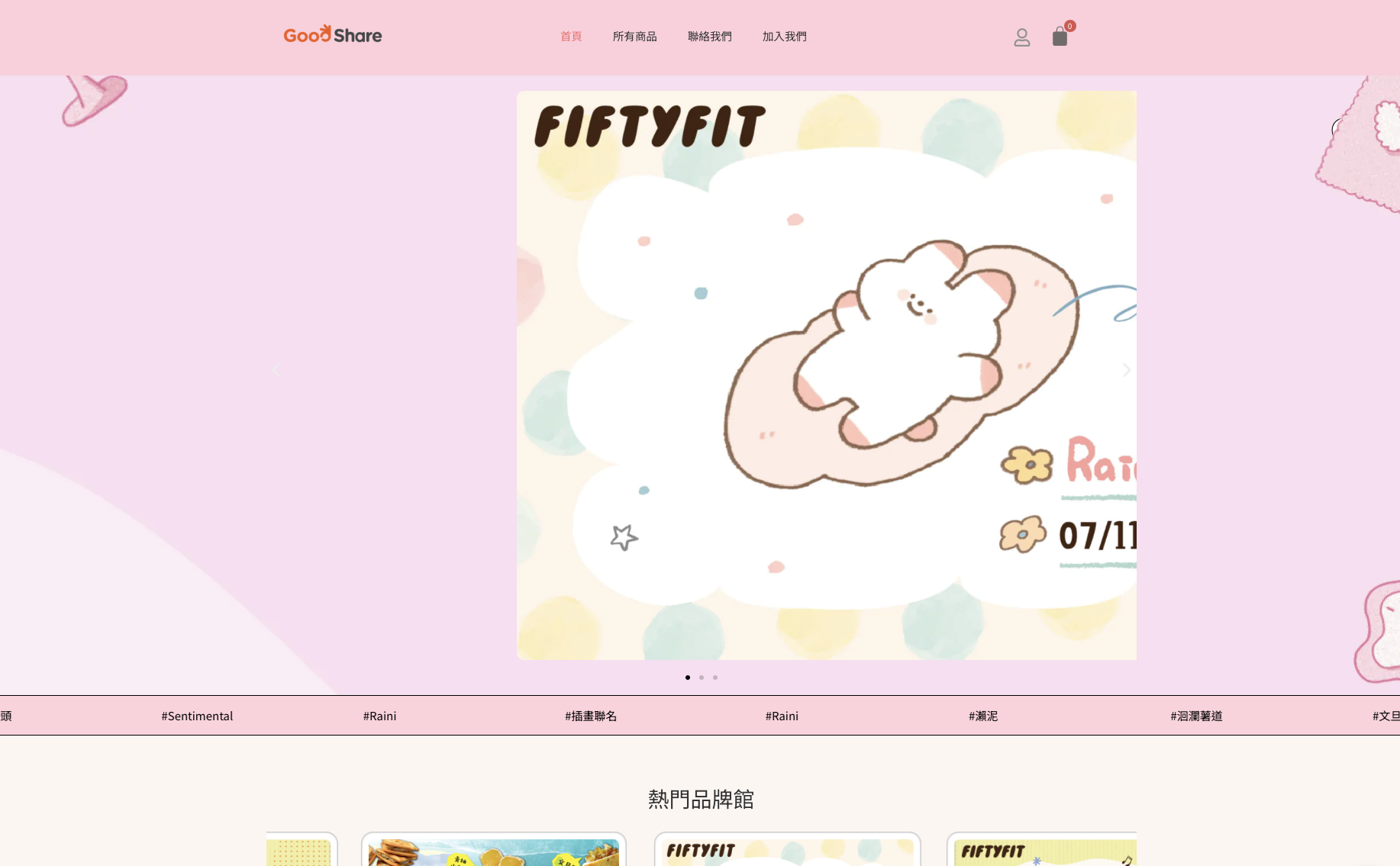The width and height of the screenshot is (1400, 866).
Task: Open the pancake snack brand card
Action: point(494,851)
